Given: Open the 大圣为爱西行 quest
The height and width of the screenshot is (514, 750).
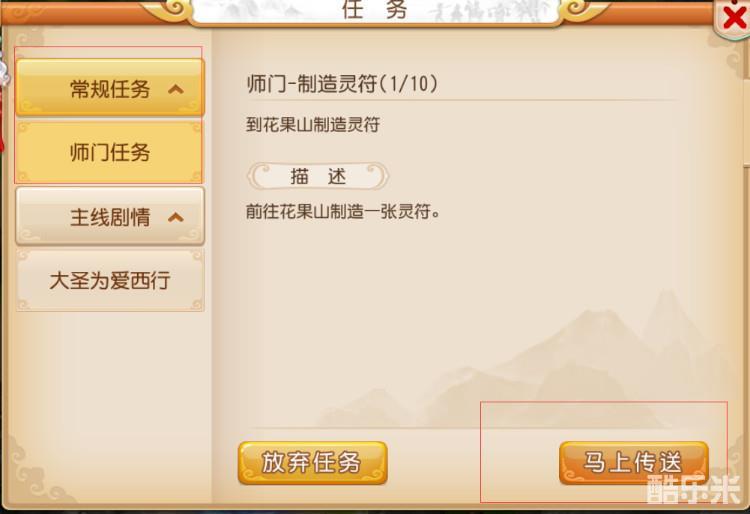Looking at the screenshot, I should pos(110,280).
